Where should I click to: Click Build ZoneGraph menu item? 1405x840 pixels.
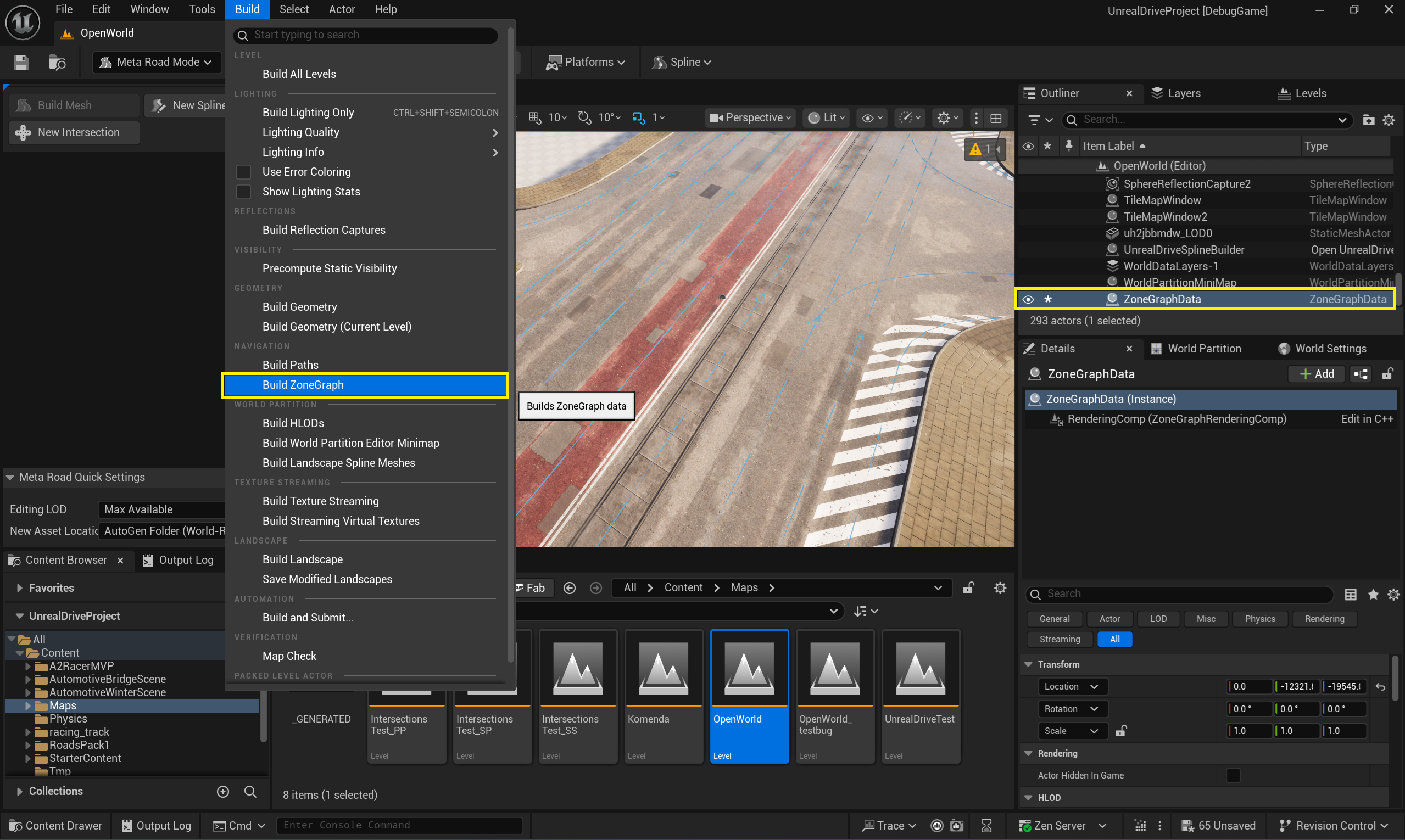point(365,385)
